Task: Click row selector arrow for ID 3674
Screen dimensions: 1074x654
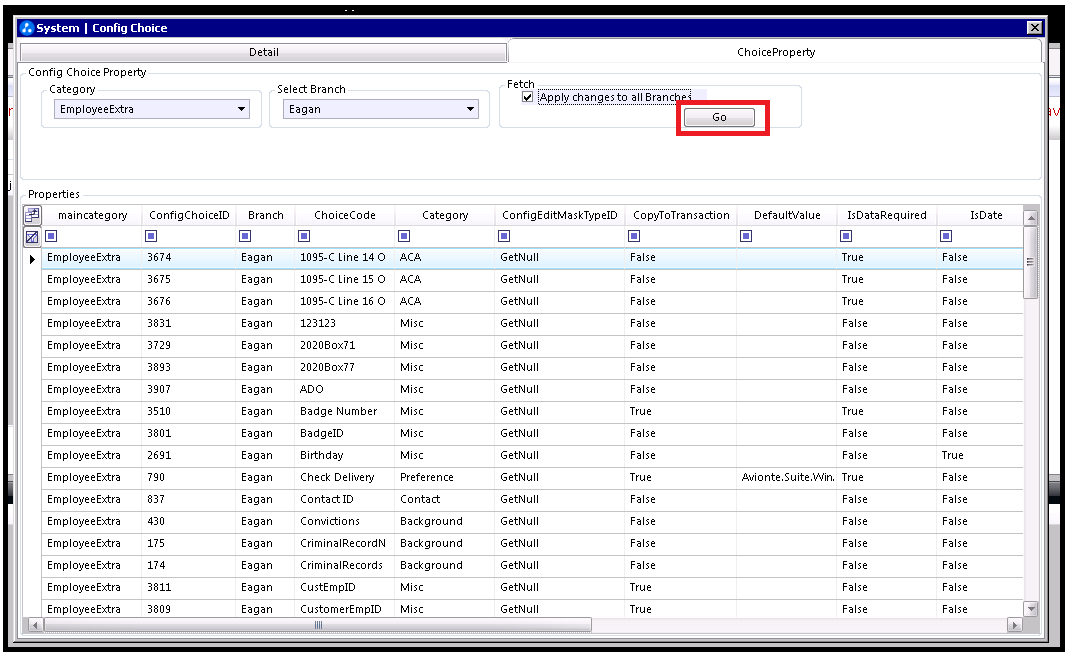Action: pyautogui.click(x=32, y=259)
